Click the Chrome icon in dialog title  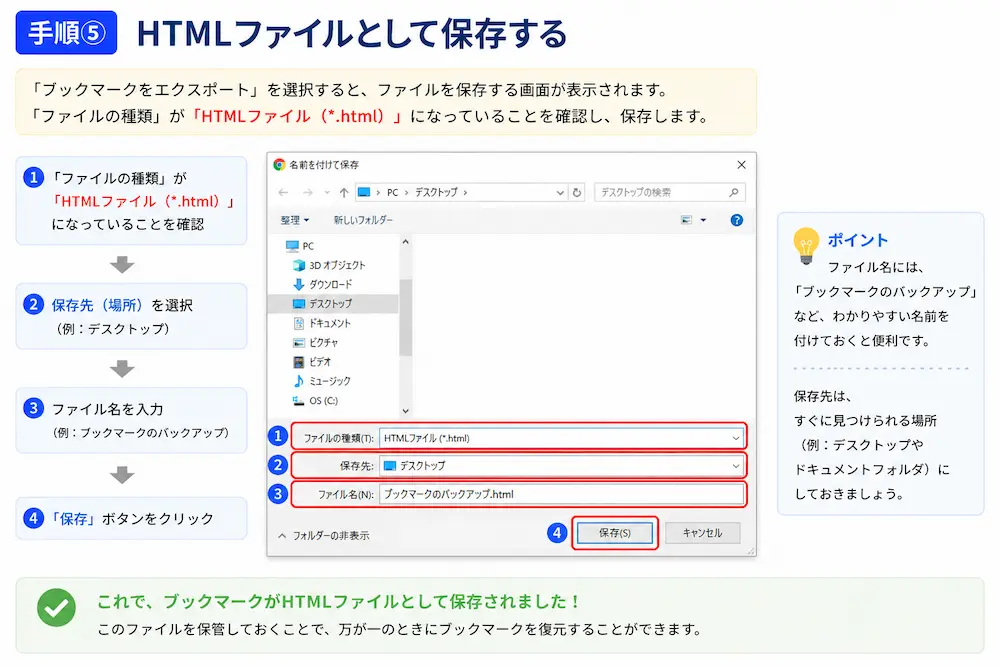click(279, 165)
